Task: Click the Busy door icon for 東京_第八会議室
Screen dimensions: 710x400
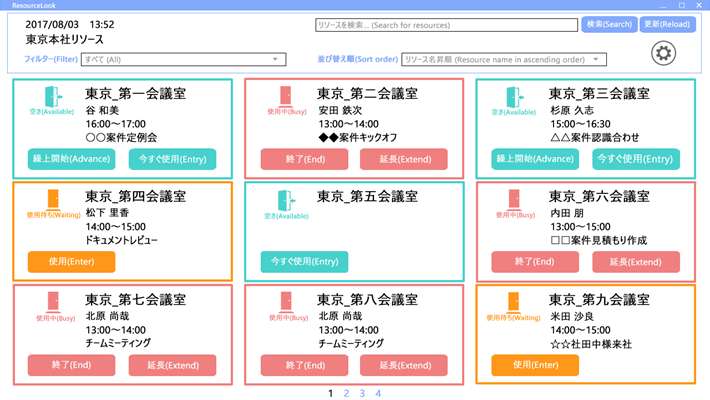Action: pos(283,299)
